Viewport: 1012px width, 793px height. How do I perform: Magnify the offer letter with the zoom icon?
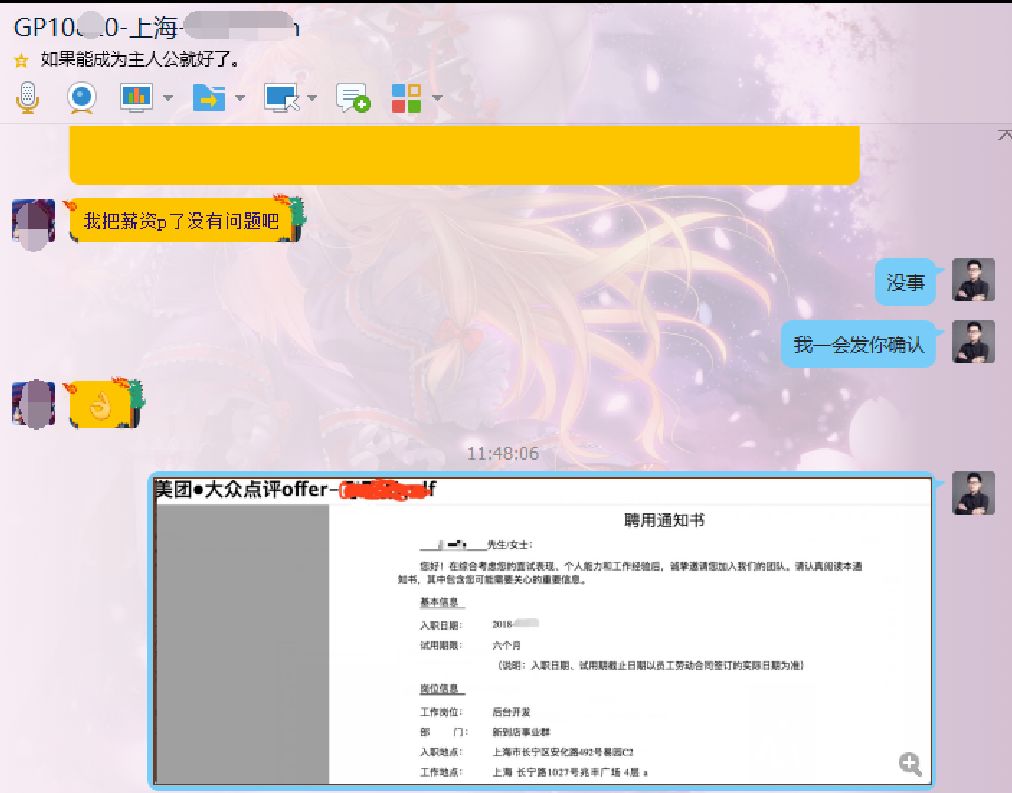pos(910,764)
